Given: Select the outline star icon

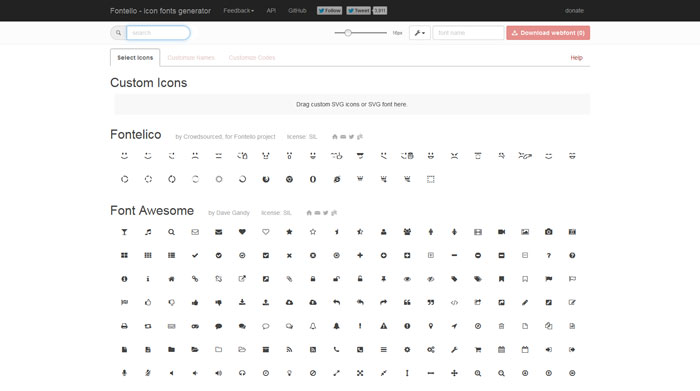Looking at the screenshot, I should click(313, 232).
